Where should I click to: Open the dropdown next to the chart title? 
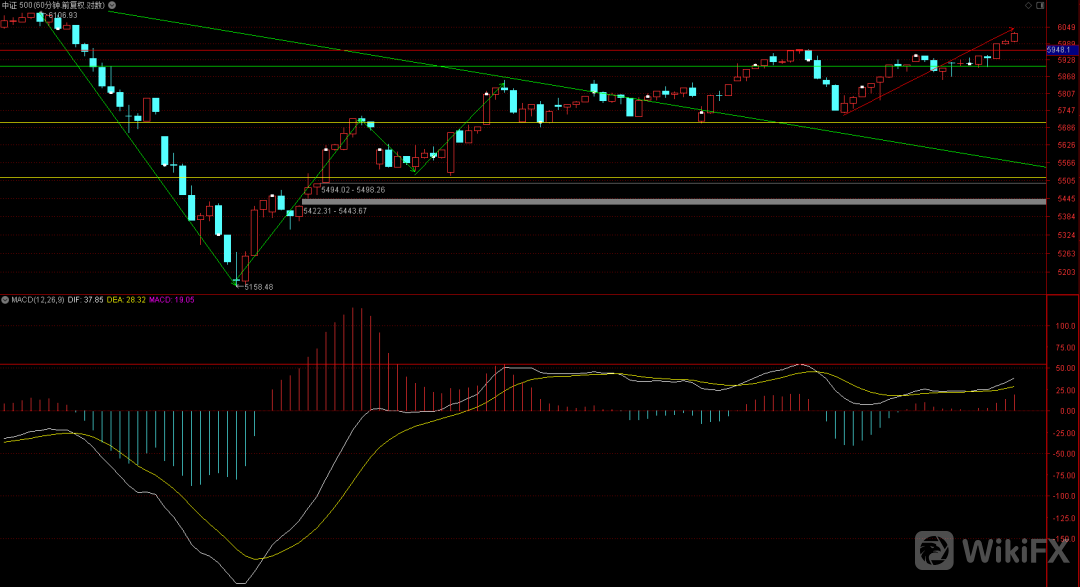(113, 6)
